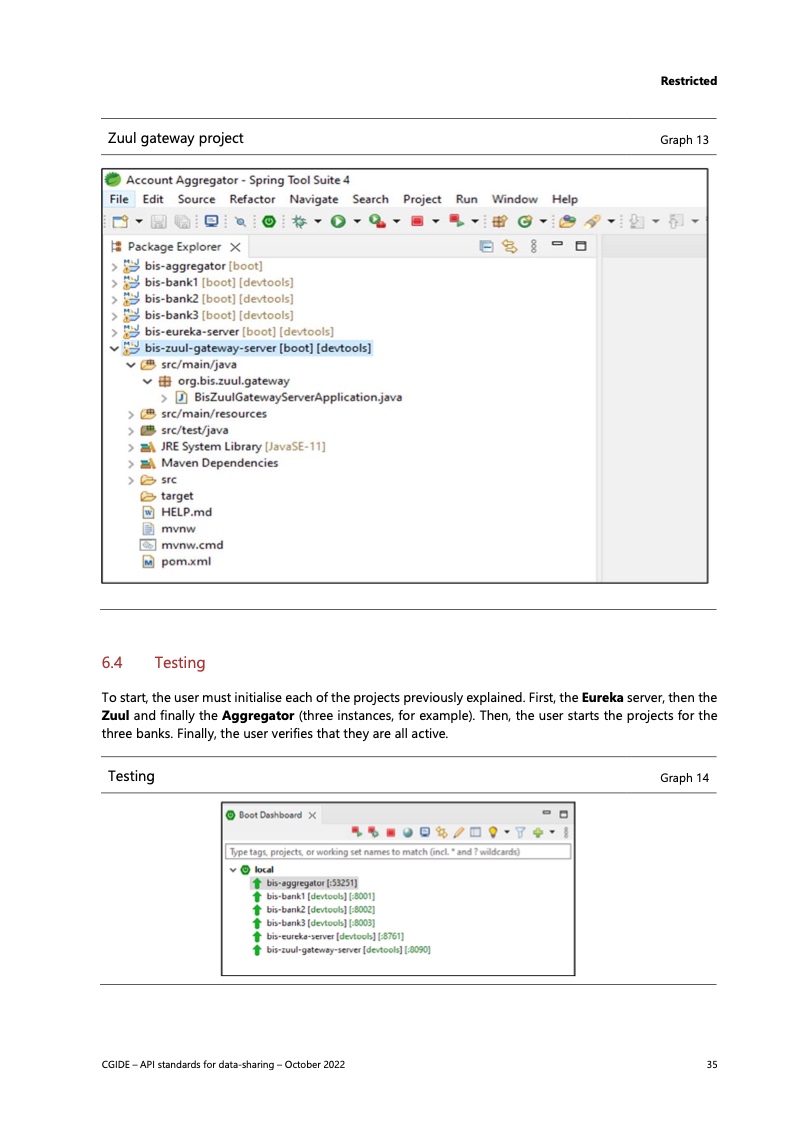Click the globe open-browser icon in Boot Dashboard
Screen dimensions: 793x1122
click(409, 832)
